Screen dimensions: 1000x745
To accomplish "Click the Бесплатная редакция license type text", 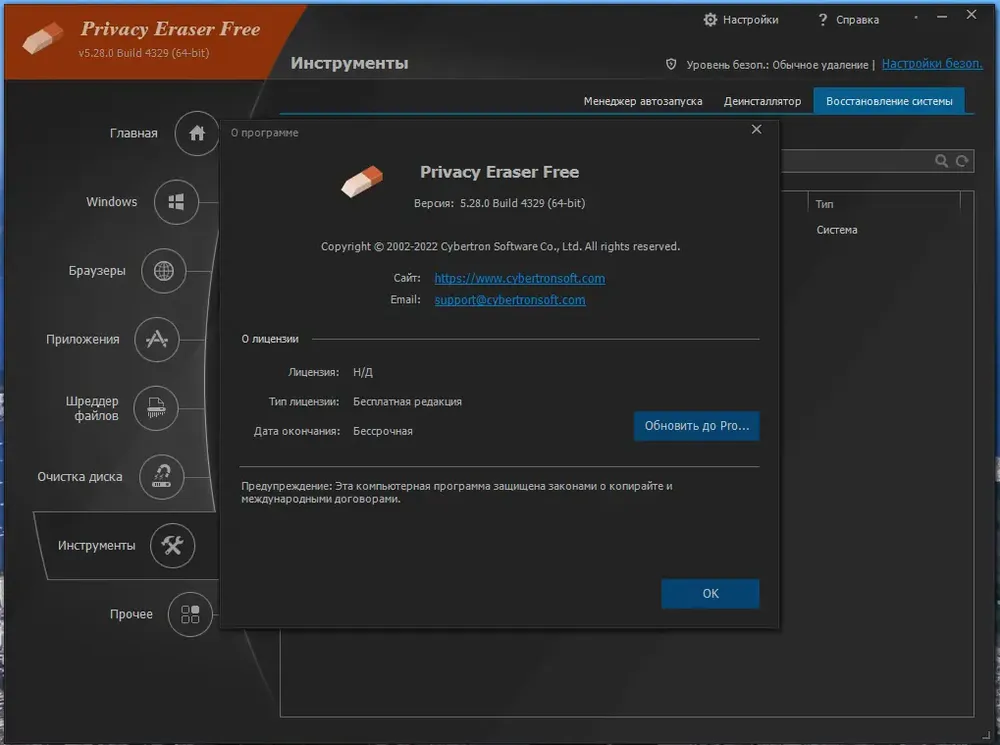I will coord(408,402).
